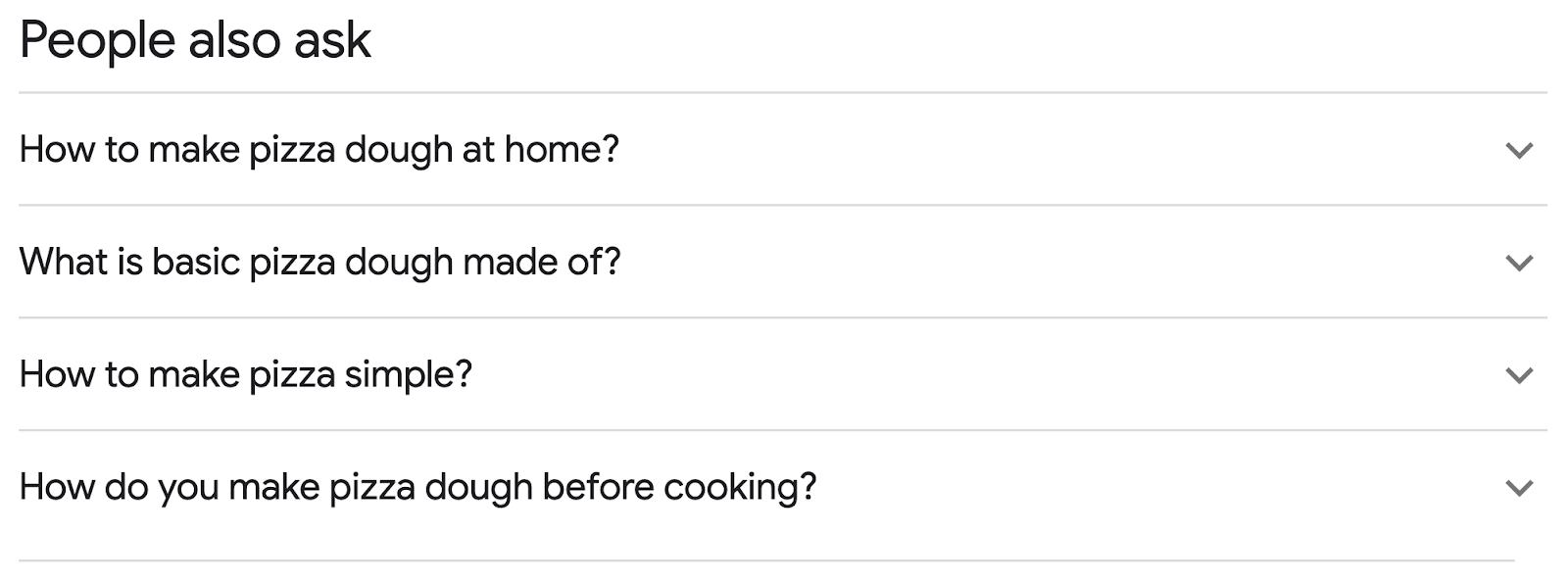Click the 'People also ask' heading
1568x583 pixels.
click(196, 39)
